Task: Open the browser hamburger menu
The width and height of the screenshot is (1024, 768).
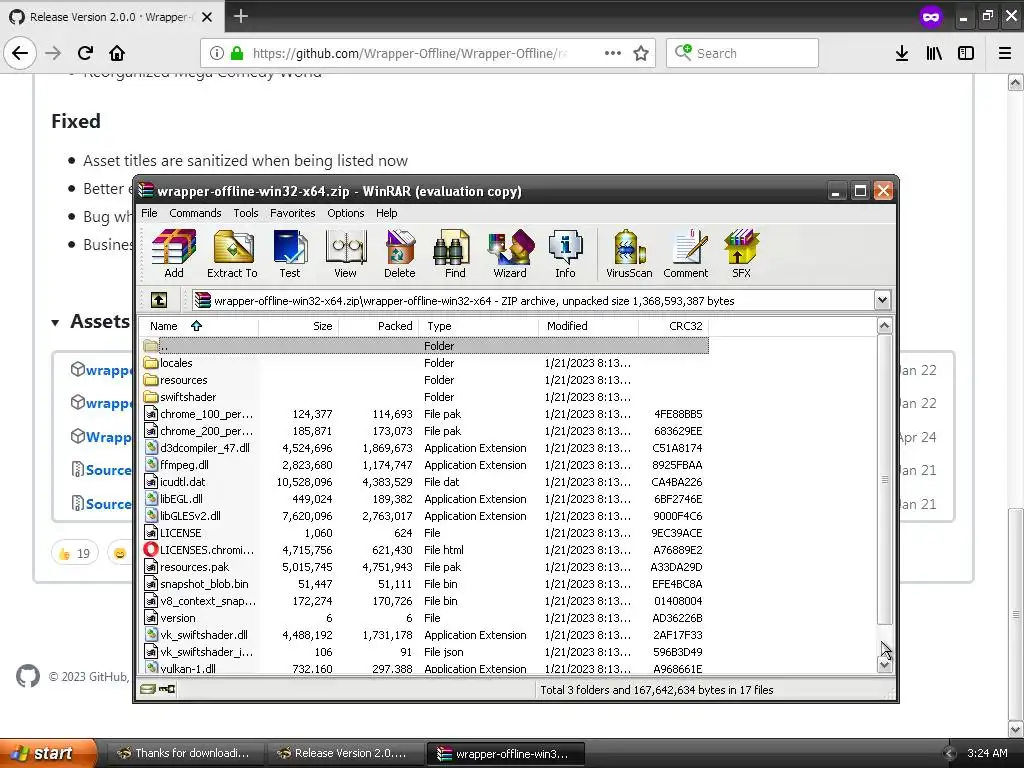Action: [1005, 54]
